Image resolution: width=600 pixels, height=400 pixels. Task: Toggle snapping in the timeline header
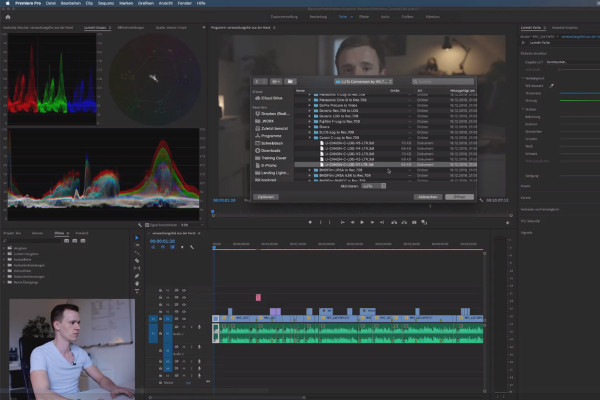coord(163,247)
